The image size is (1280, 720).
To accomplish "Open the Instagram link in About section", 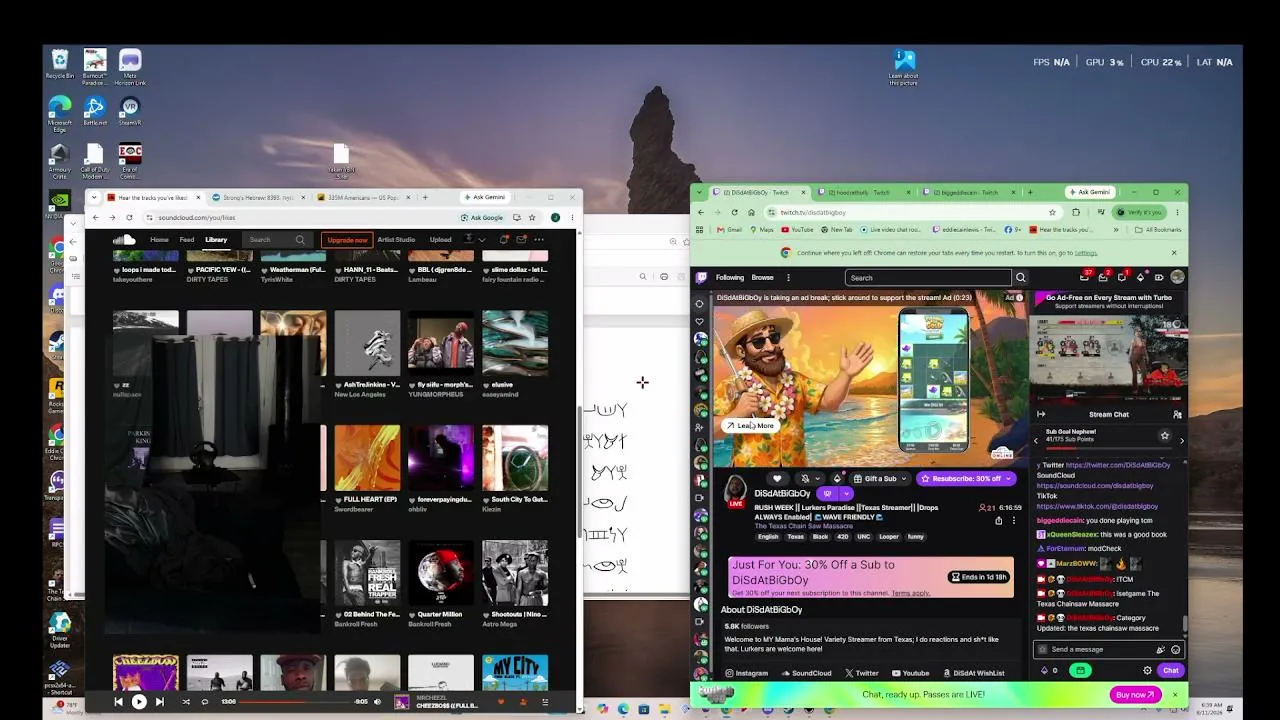I will coord(747,673).
